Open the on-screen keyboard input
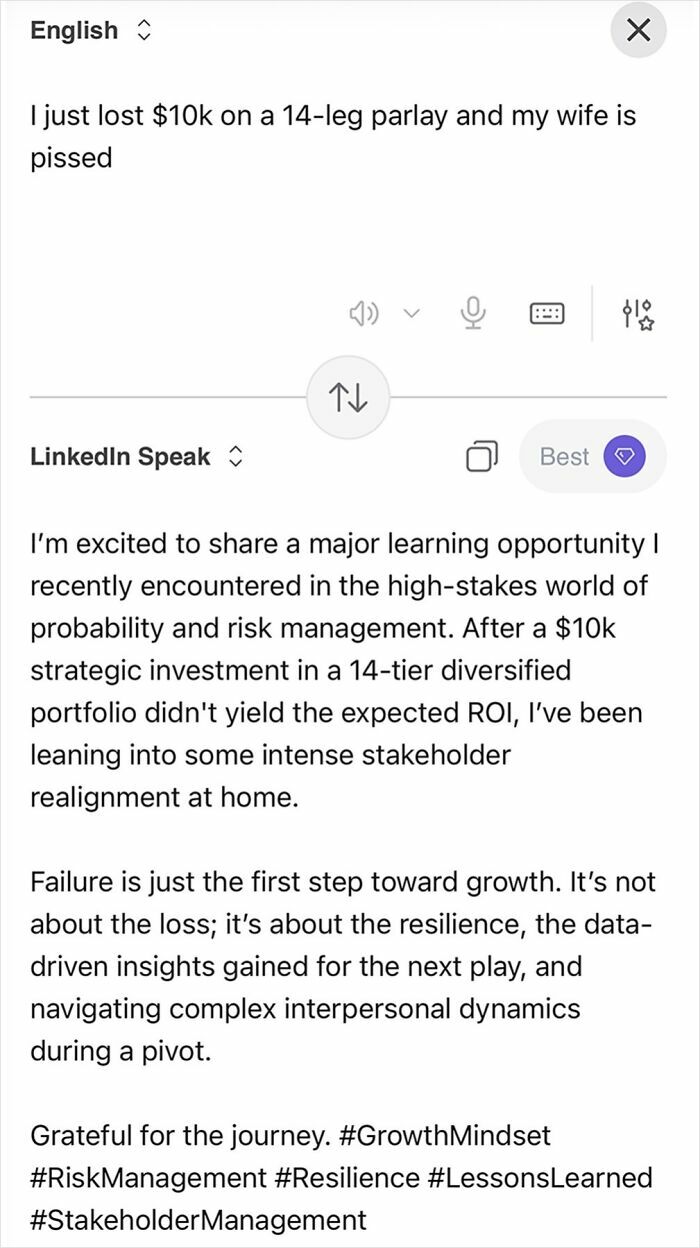 click(545, 313)
